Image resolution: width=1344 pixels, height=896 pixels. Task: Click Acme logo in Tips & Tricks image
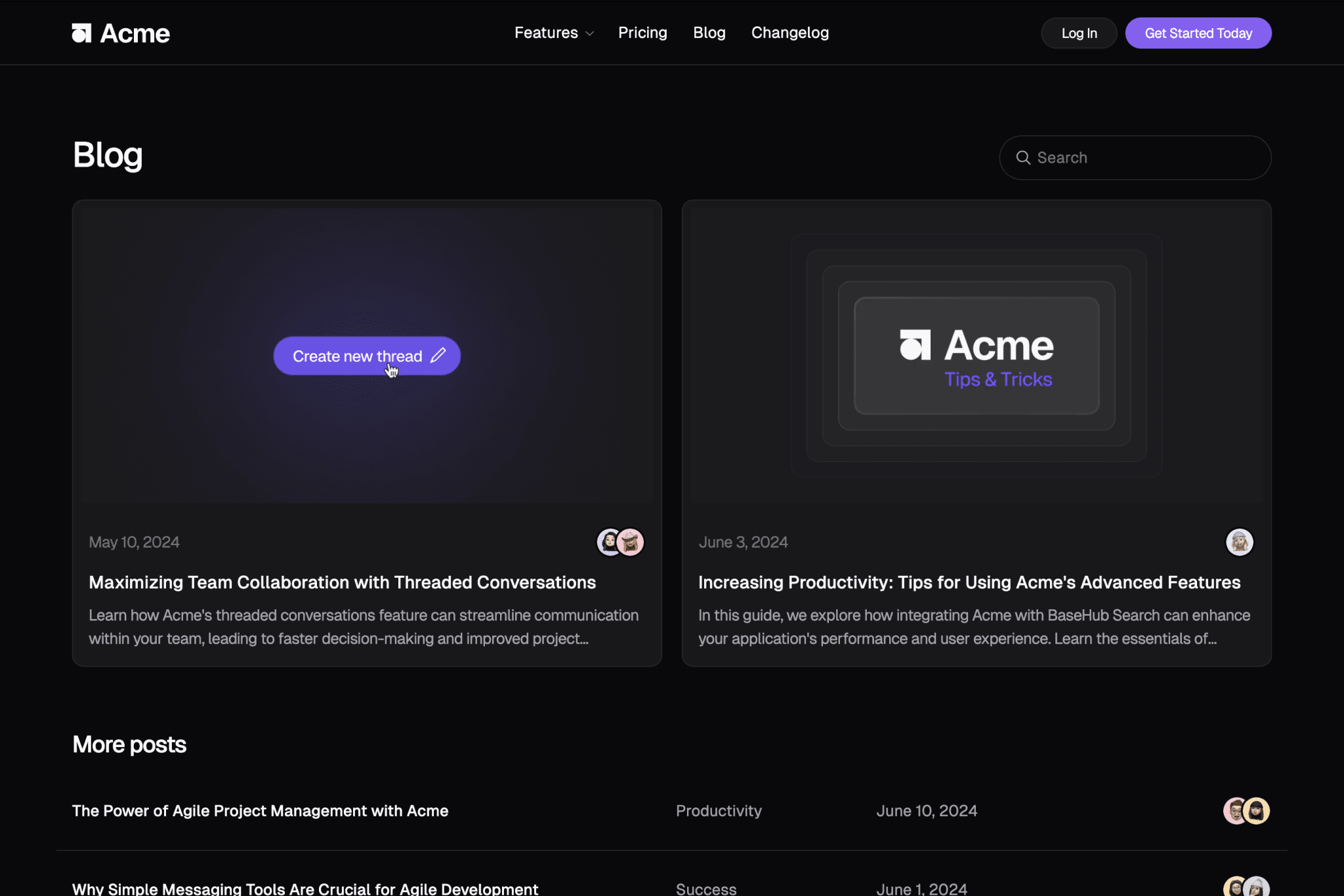915,345
